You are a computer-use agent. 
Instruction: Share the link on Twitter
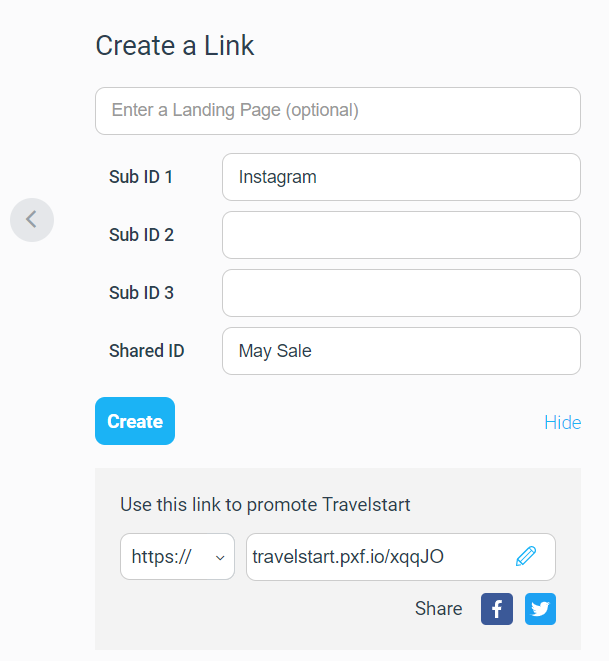point(540,609)
